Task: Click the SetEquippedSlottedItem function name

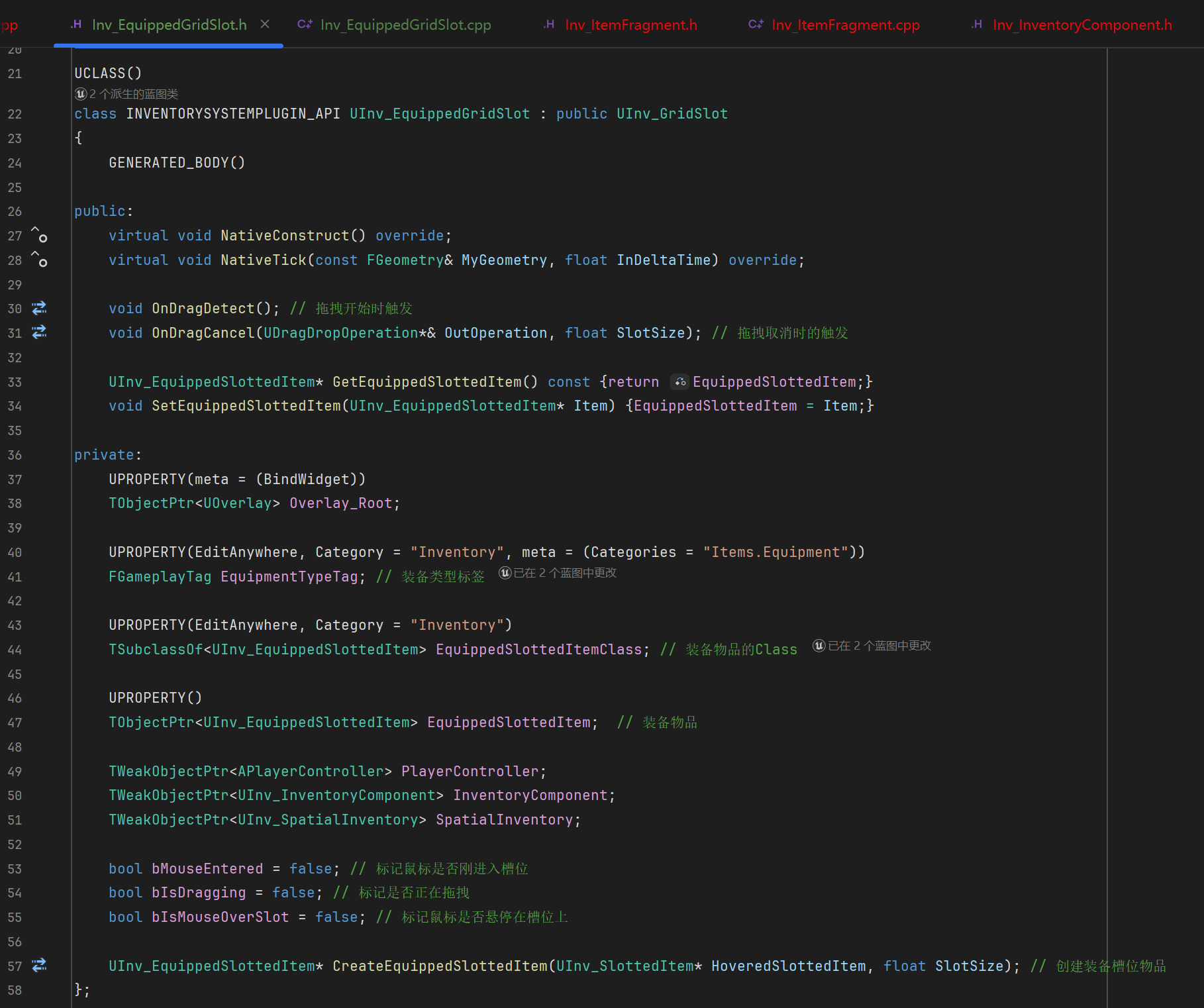Action: [246, 406]
